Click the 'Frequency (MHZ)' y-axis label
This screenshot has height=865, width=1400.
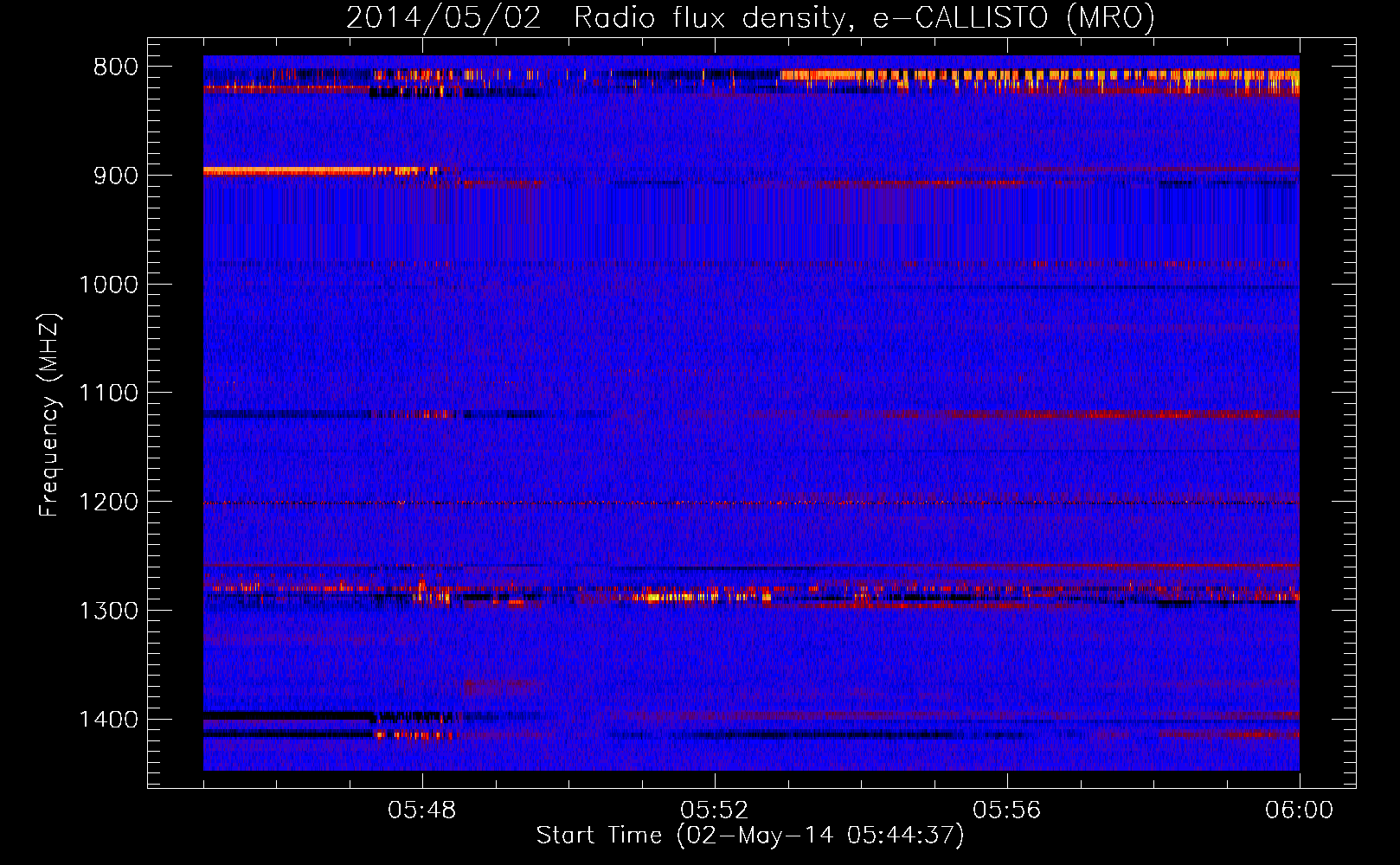(49, 414)
